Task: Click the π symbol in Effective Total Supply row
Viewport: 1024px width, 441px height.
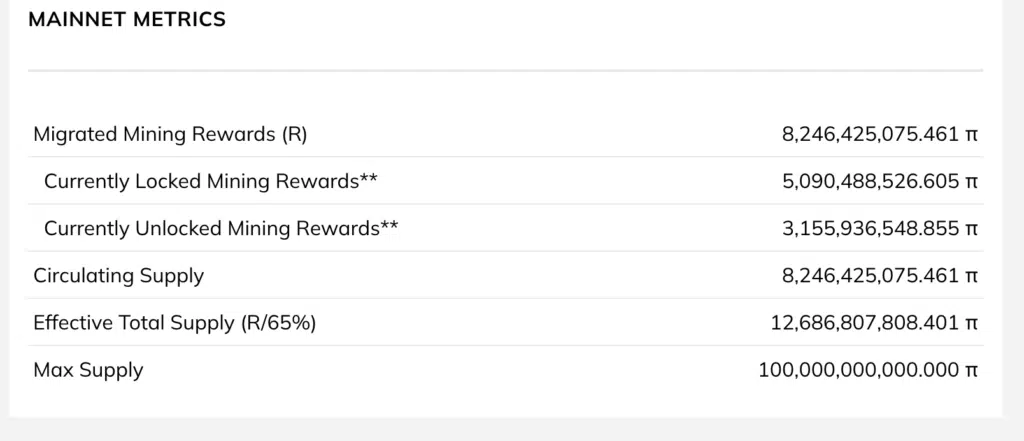Action: click(x=971, y=324)
